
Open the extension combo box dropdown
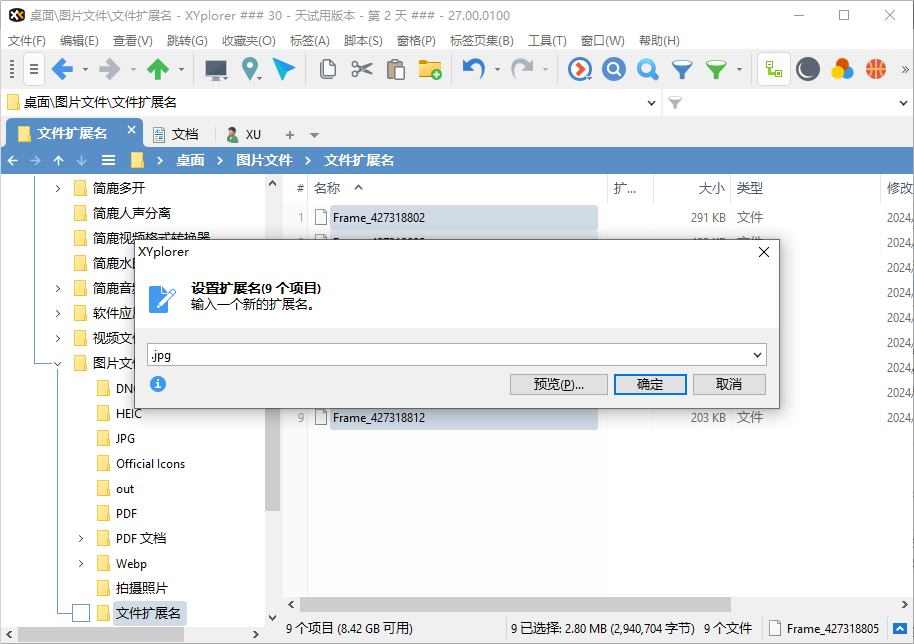(760, 354)
